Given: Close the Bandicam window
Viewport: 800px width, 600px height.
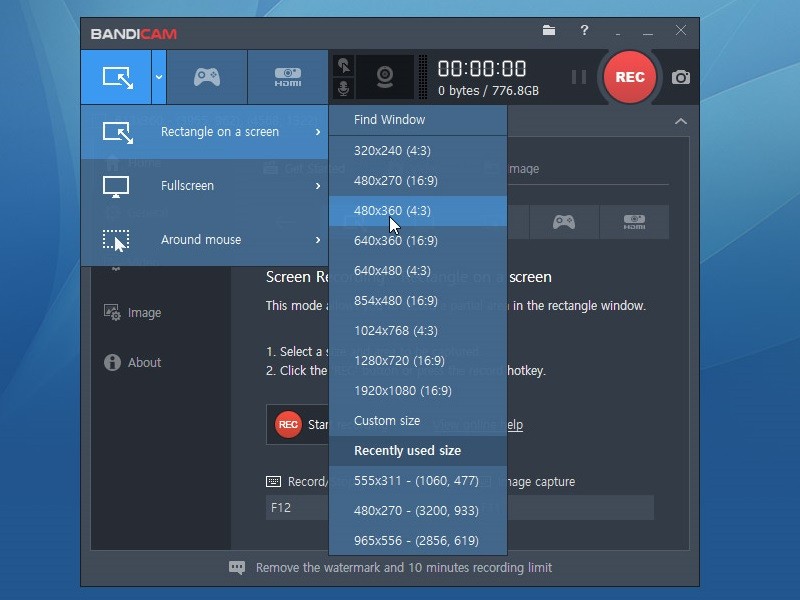Looking at the screenshot, I should point(681,30).
